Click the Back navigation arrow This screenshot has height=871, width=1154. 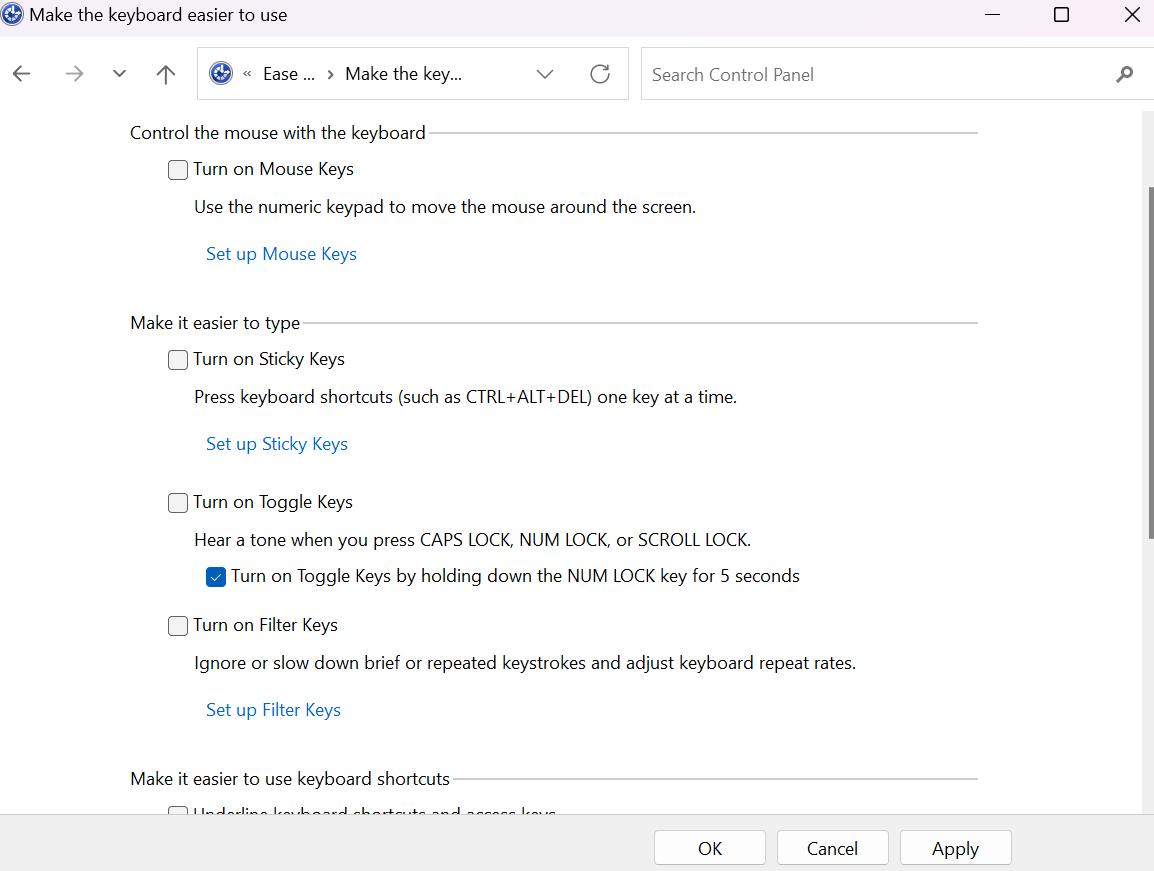click(x=21, y=73)
